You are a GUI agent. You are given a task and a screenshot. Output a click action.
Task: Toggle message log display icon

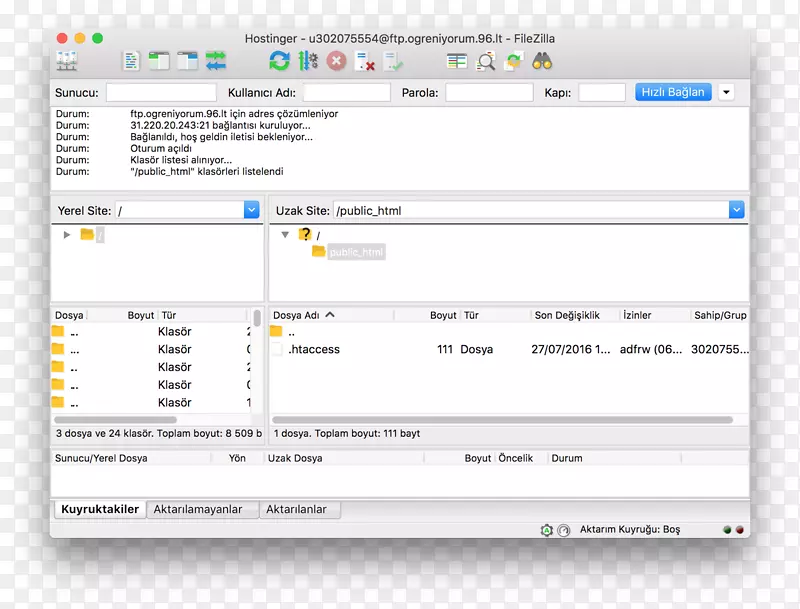point(131,61)
